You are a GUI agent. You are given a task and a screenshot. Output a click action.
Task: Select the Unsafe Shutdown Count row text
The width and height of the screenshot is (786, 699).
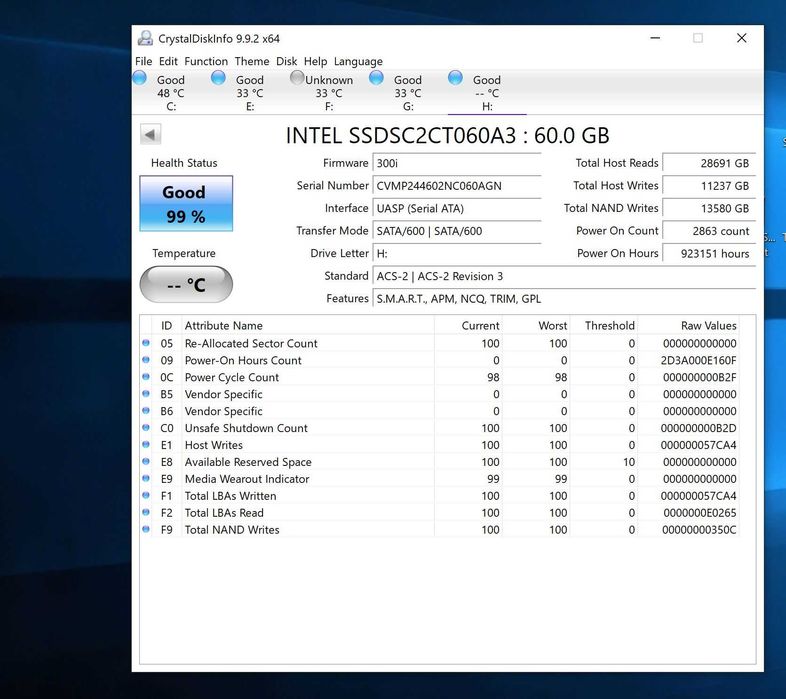click(246, 428)
